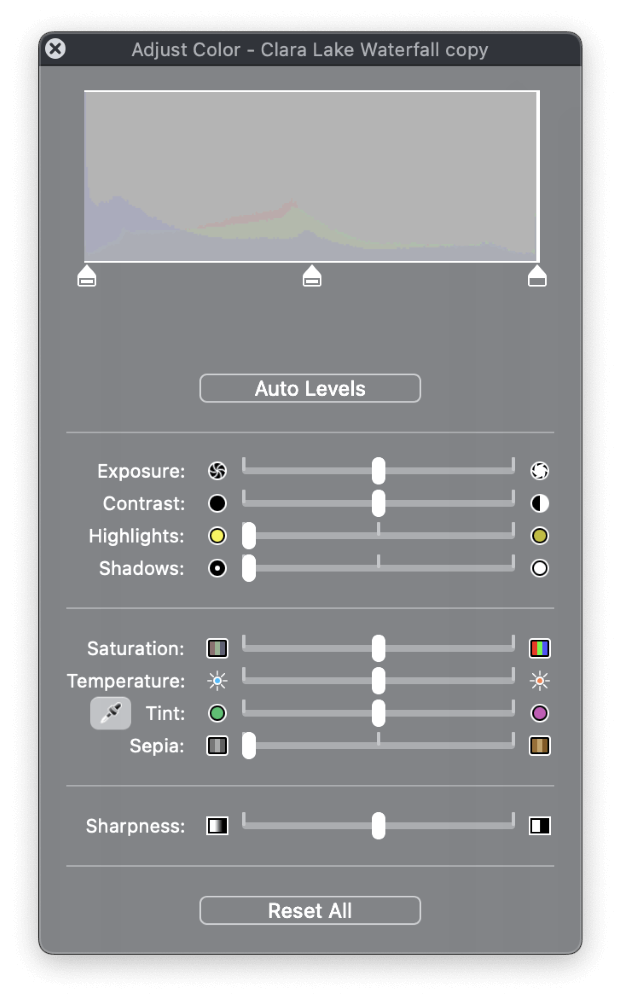Click the high exposure aperture icon
This screenshot has width=621, height=1000.
point(539,471)
